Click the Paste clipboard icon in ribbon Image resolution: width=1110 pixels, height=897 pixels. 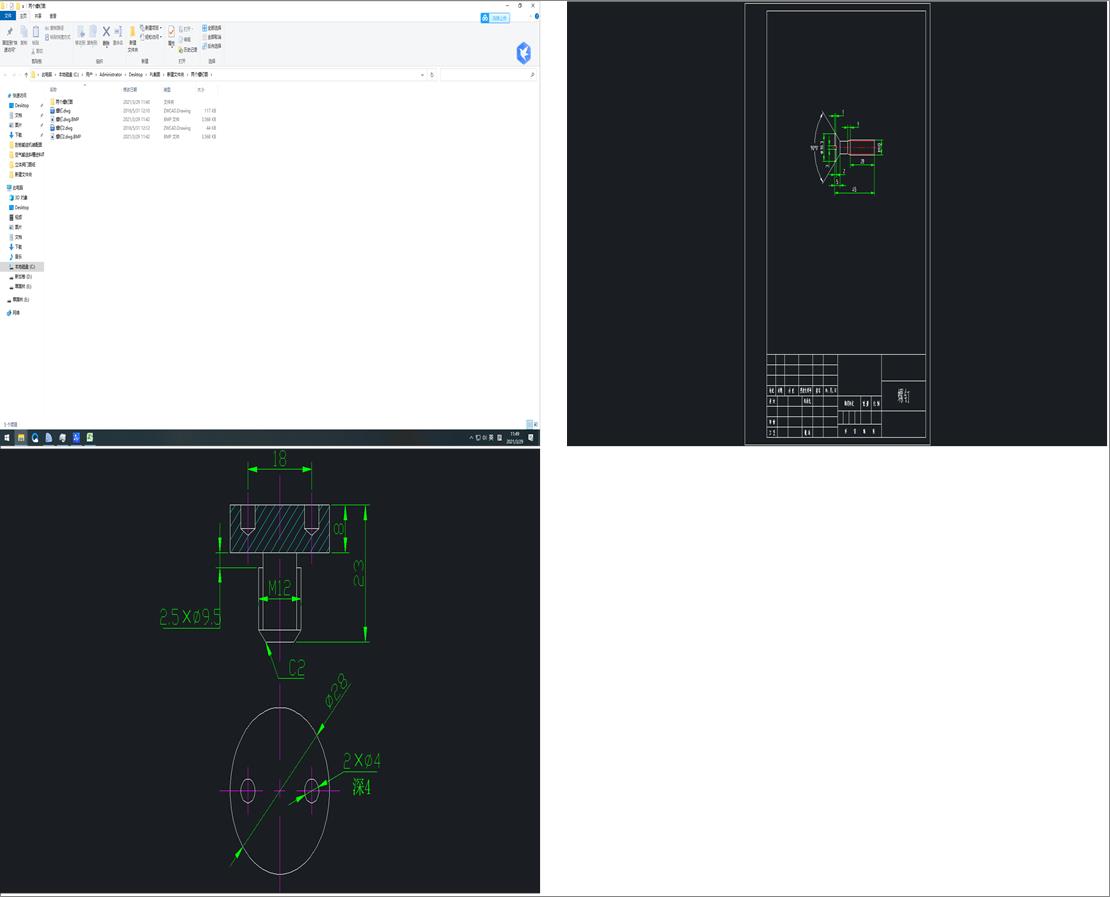click(x=35, y=32)
